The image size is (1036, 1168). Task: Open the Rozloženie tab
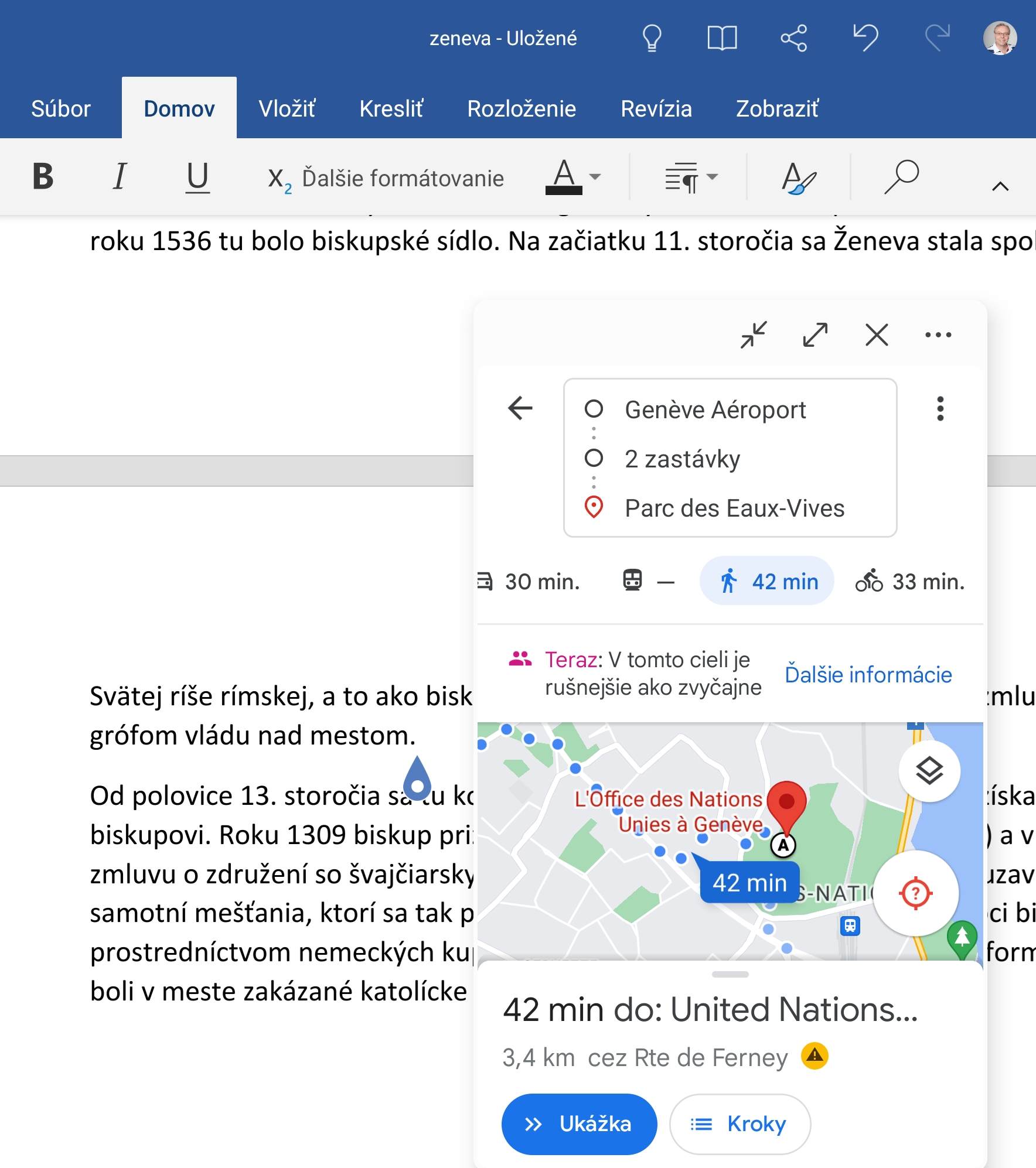point(522,109)
